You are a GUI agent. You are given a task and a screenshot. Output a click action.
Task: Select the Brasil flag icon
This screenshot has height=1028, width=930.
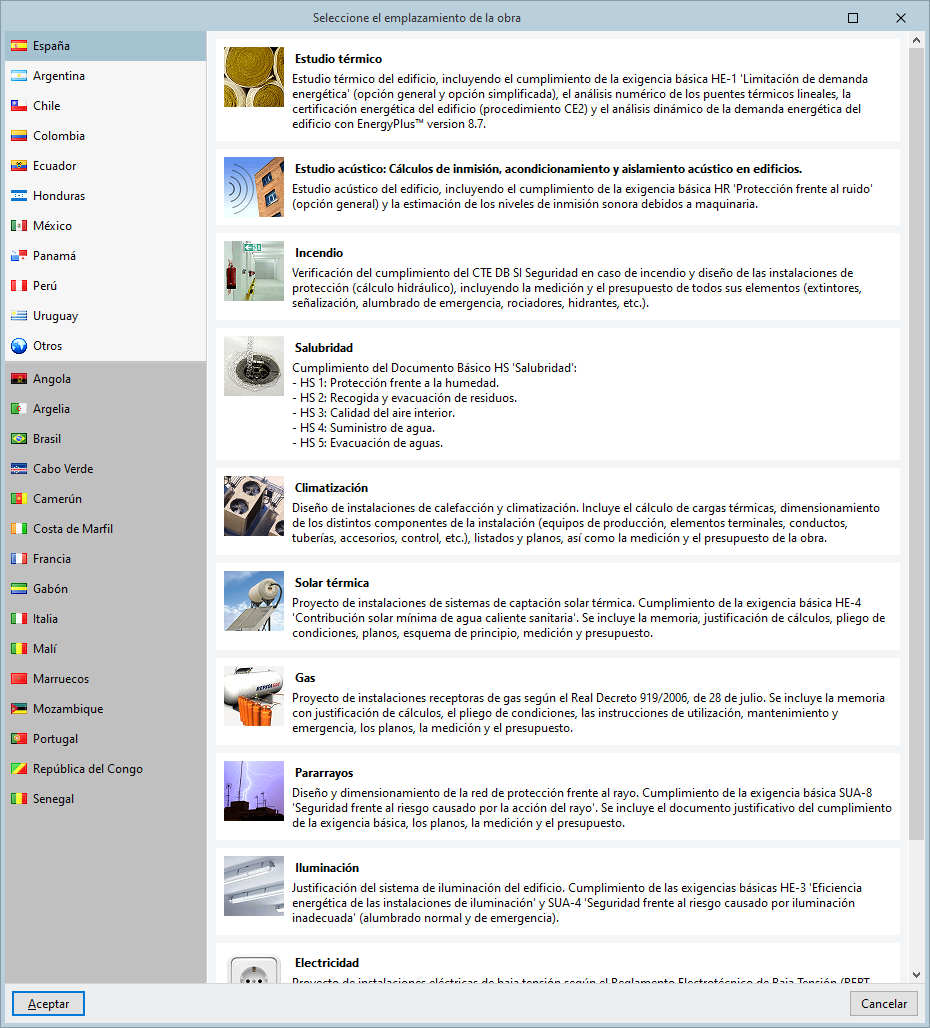click(x=19, y=439)
